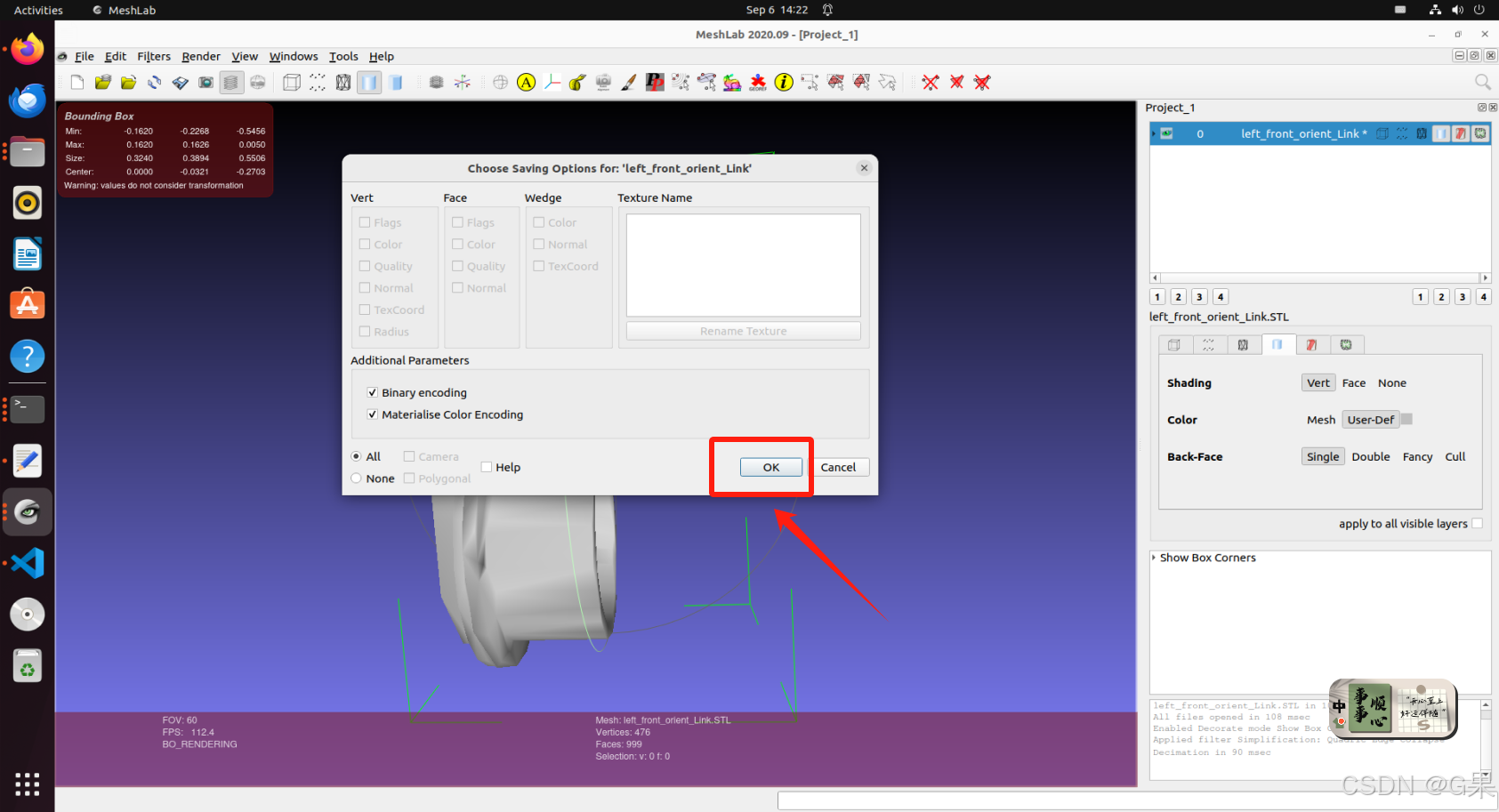Click the magnifier search icon in the toolbar
Viewport: 1499px width, 812px height.
[1482, 83]
